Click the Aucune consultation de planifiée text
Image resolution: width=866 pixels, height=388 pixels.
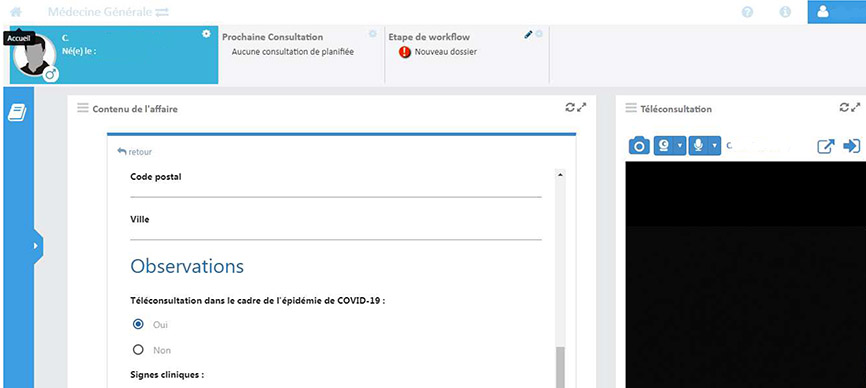[x=293, y=52]
